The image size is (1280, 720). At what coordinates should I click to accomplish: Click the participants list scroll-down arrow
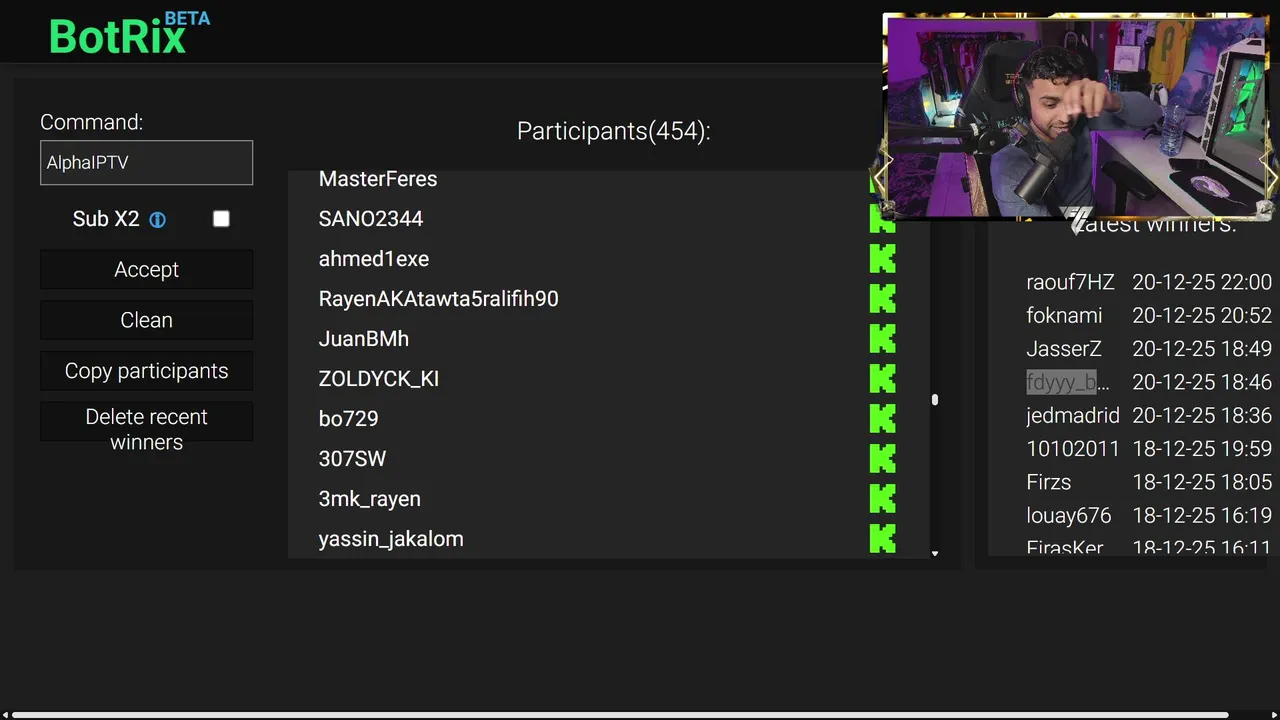click(935, 553)
